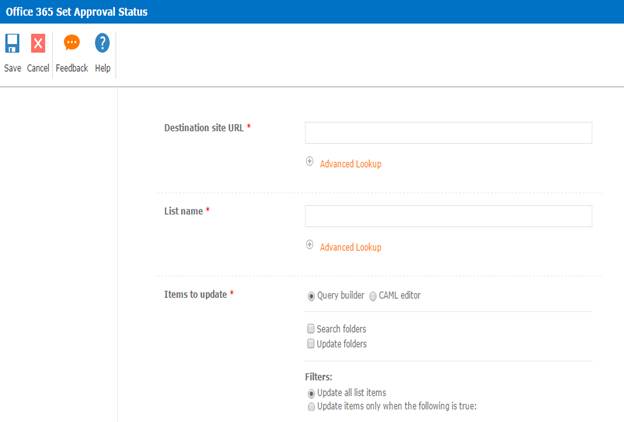Click the Feedback label in toolbar
Image resolution: width=624 pixels, height=422 pixels.
coord(72,68)
